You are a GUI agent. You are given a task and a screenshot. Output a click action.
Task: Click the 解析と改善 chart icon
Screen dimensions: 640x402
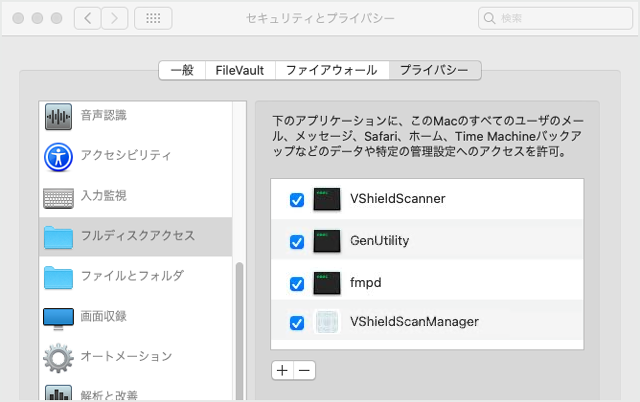(x=58, y=393)
